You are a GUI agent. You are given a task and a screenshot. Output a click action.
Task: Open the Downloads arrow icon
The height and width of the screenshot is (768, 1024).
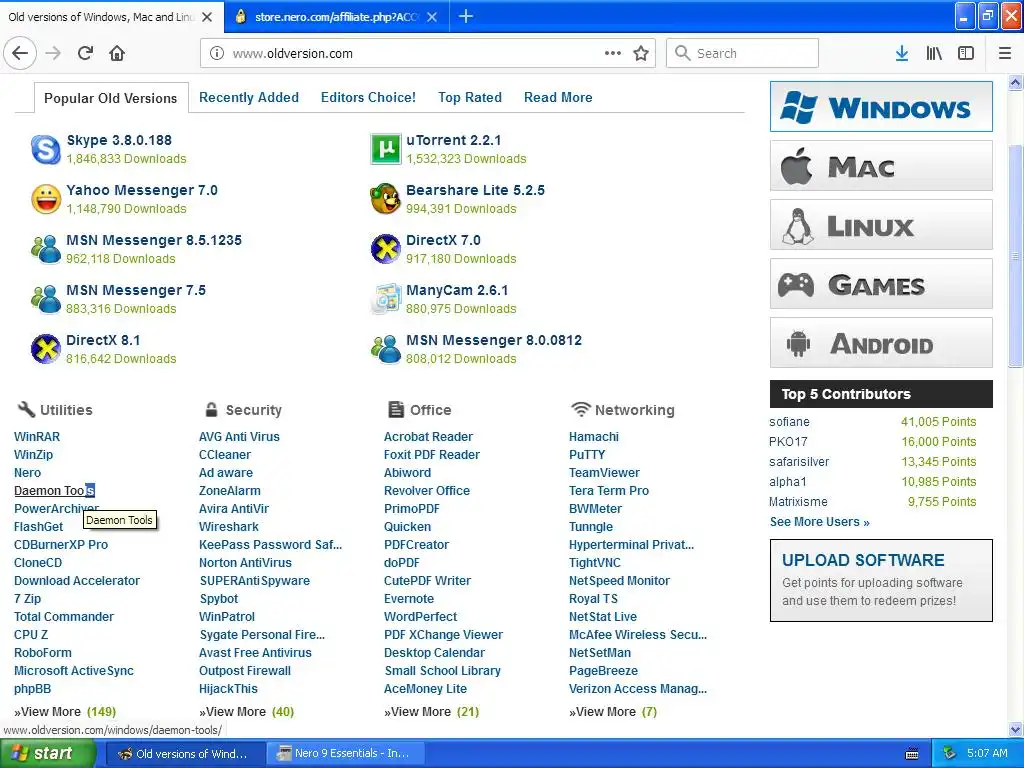point(901,53)
